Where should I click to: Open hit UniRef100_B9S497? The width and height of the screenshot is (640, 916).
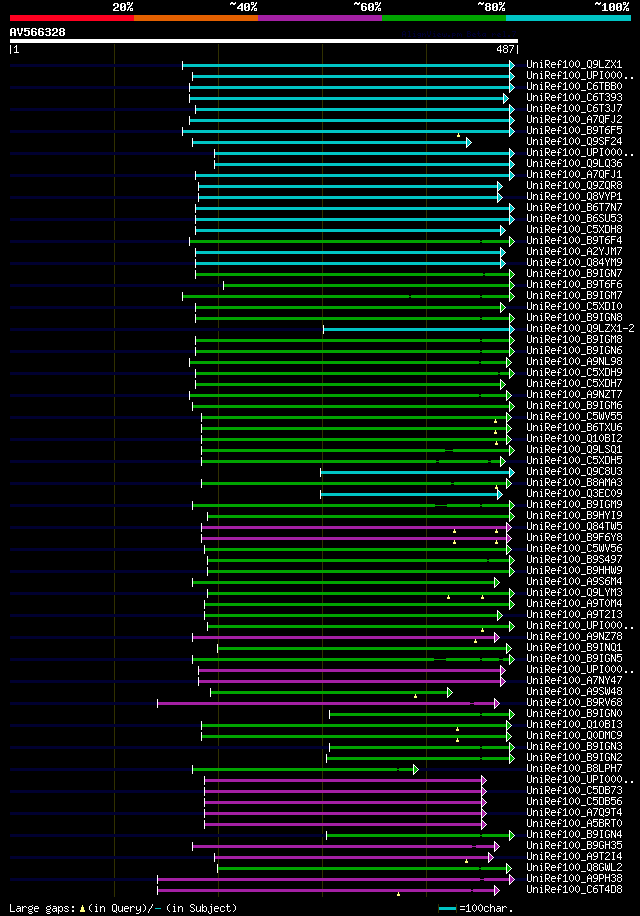point(574,560)
